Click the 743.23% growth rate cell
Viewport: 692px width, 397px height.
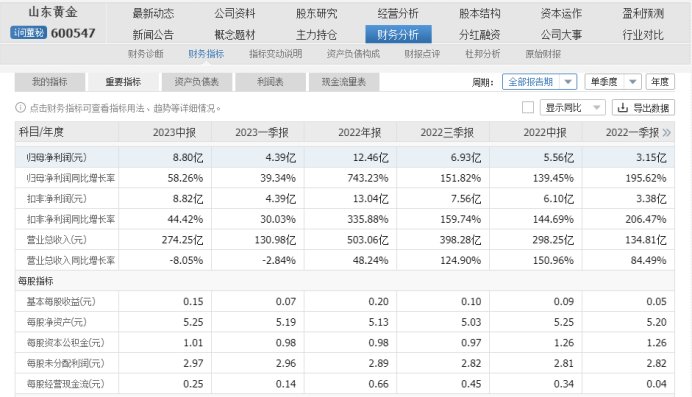tap(368, 178)
